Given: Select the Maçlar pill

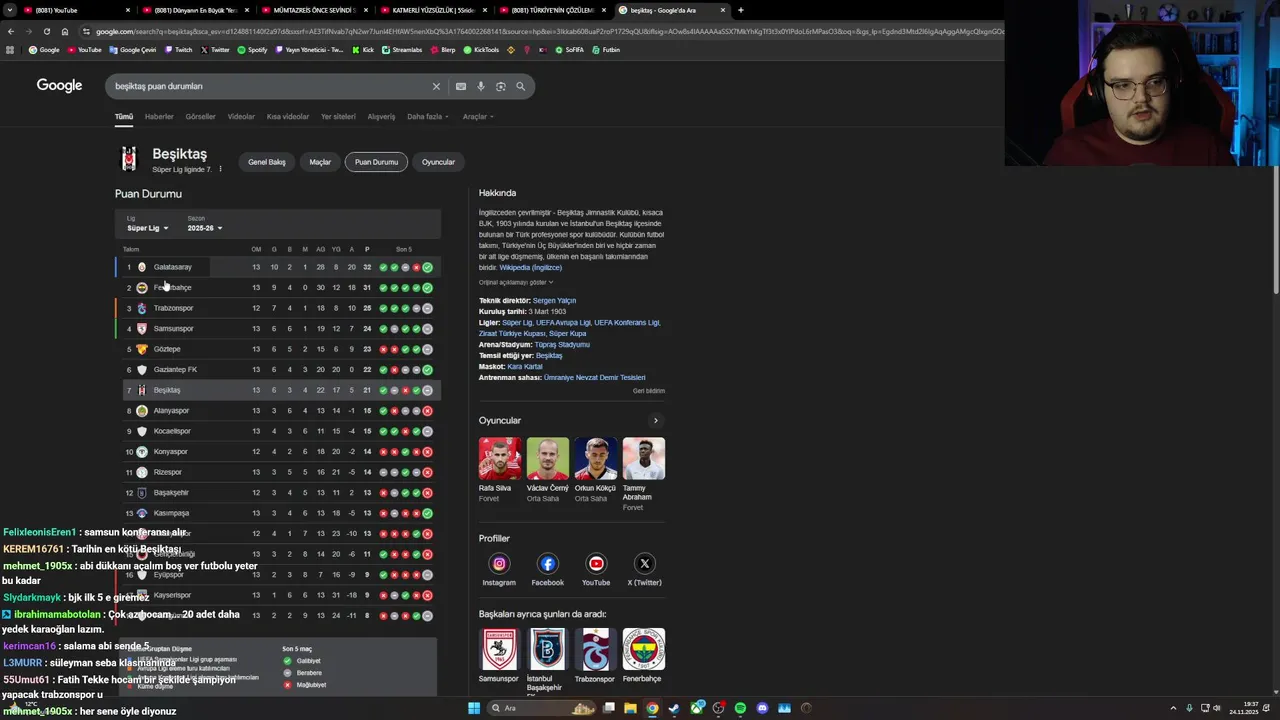Looking at the screenshot, I should (x=320, y=162).
